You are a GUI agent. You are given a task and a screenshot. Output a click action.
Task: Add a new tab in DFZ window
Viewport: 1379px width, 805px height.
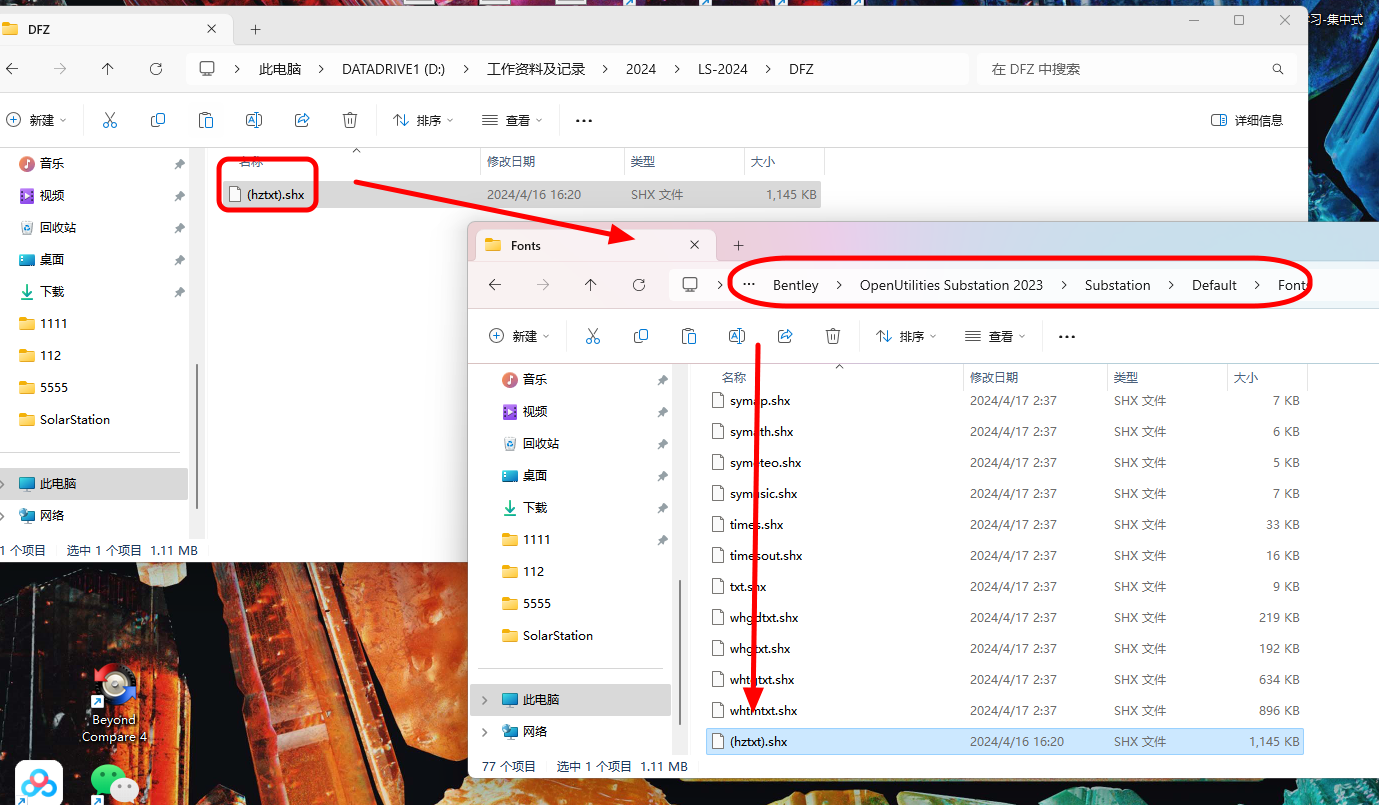tap(256, 30)
